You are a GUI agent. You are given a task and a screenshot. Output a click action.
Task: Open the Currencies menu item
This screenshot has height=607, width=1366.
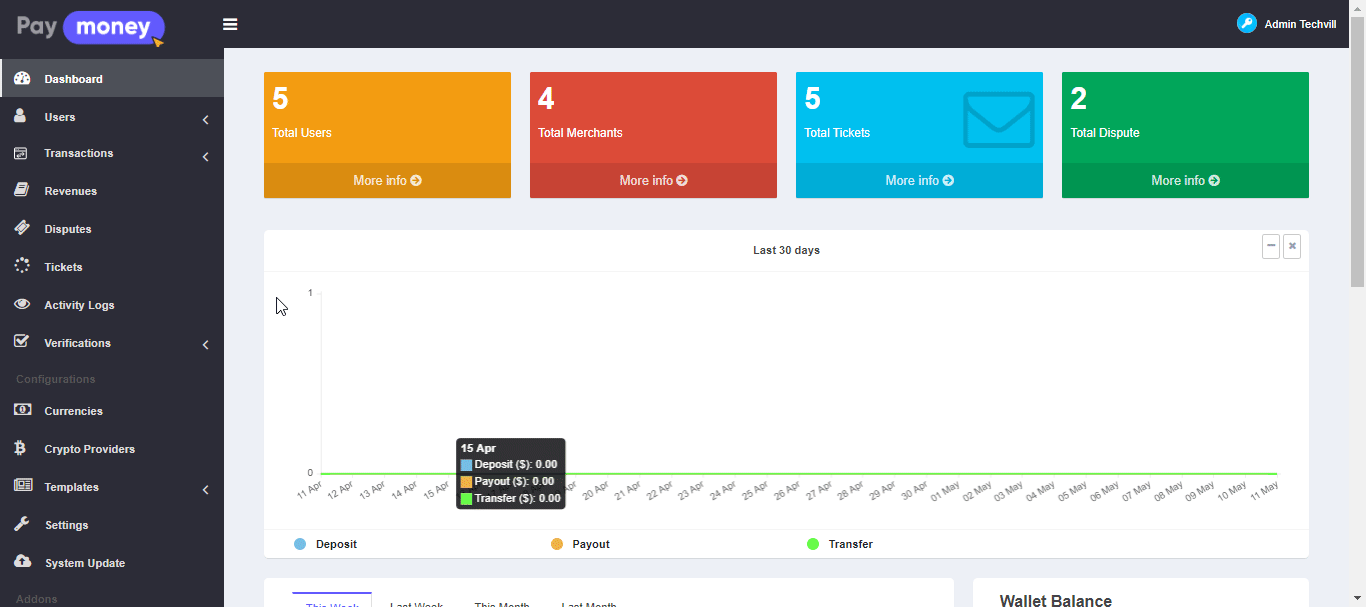tap(73, 411)
